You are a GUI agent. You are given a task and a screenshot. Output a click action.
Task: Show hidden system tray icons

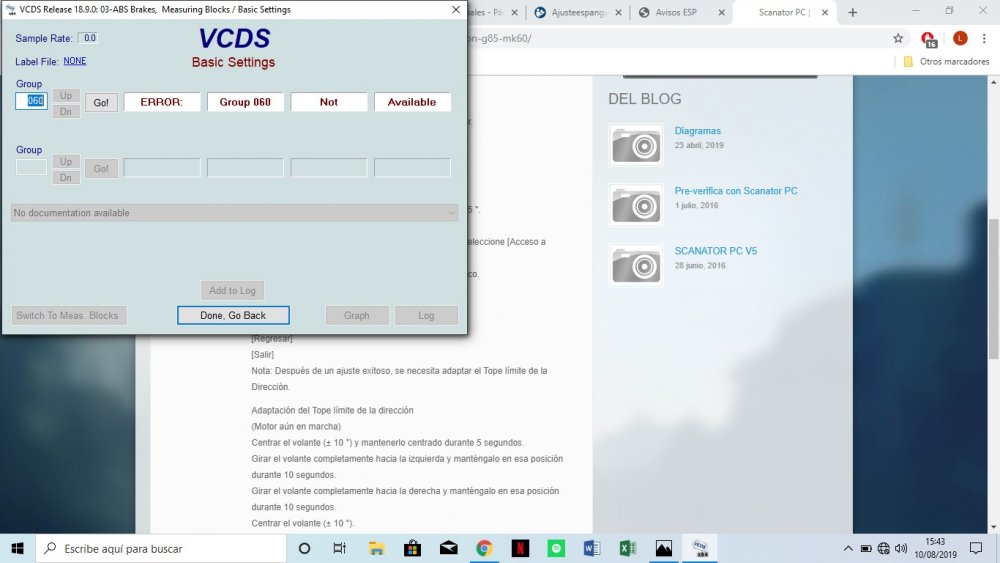(x=848, y=548)
